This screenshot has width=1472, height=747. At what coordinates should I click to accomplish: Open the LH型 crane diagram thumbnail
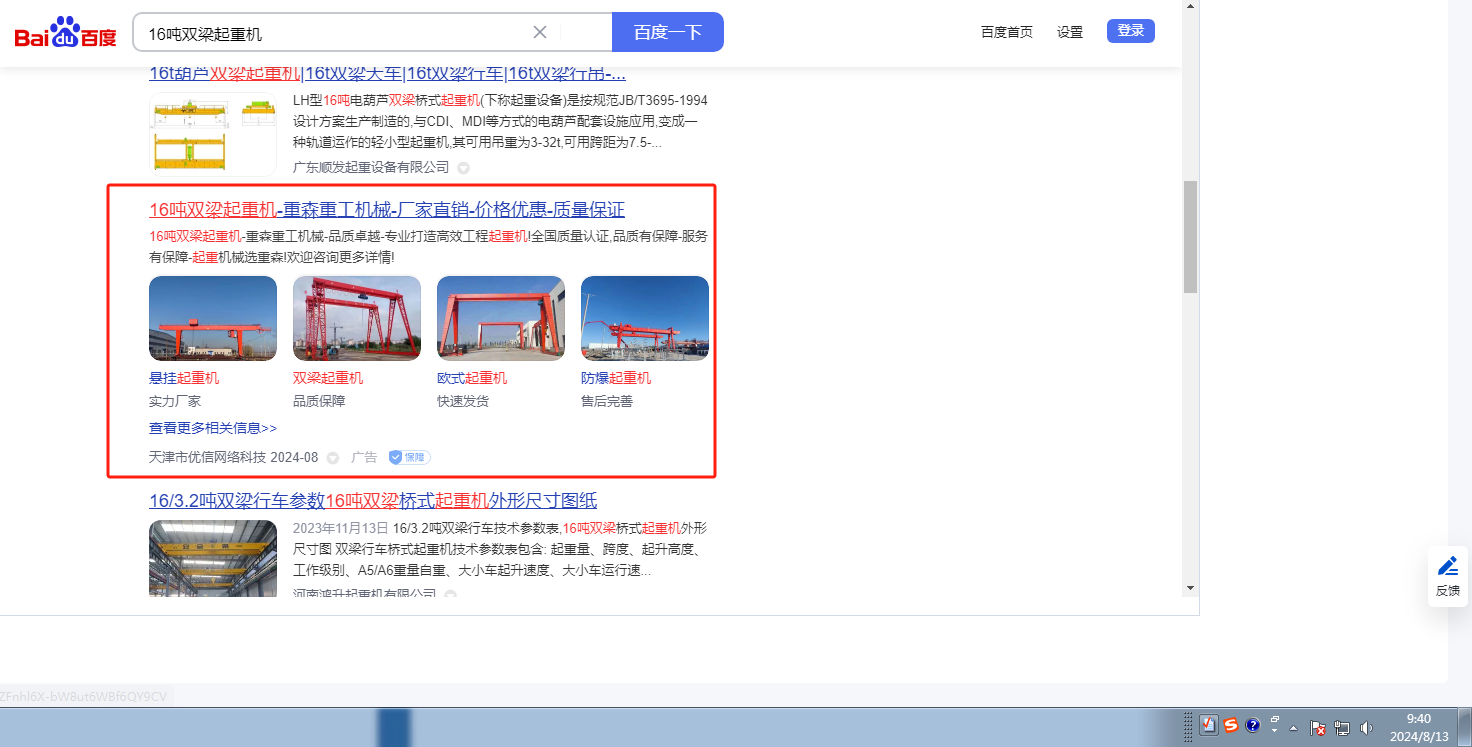(213, 134)
